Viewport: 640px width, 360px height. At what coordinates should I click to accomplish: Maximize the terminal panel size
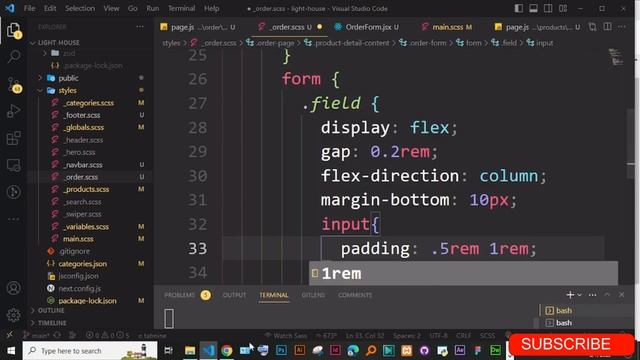coord(607,295)
